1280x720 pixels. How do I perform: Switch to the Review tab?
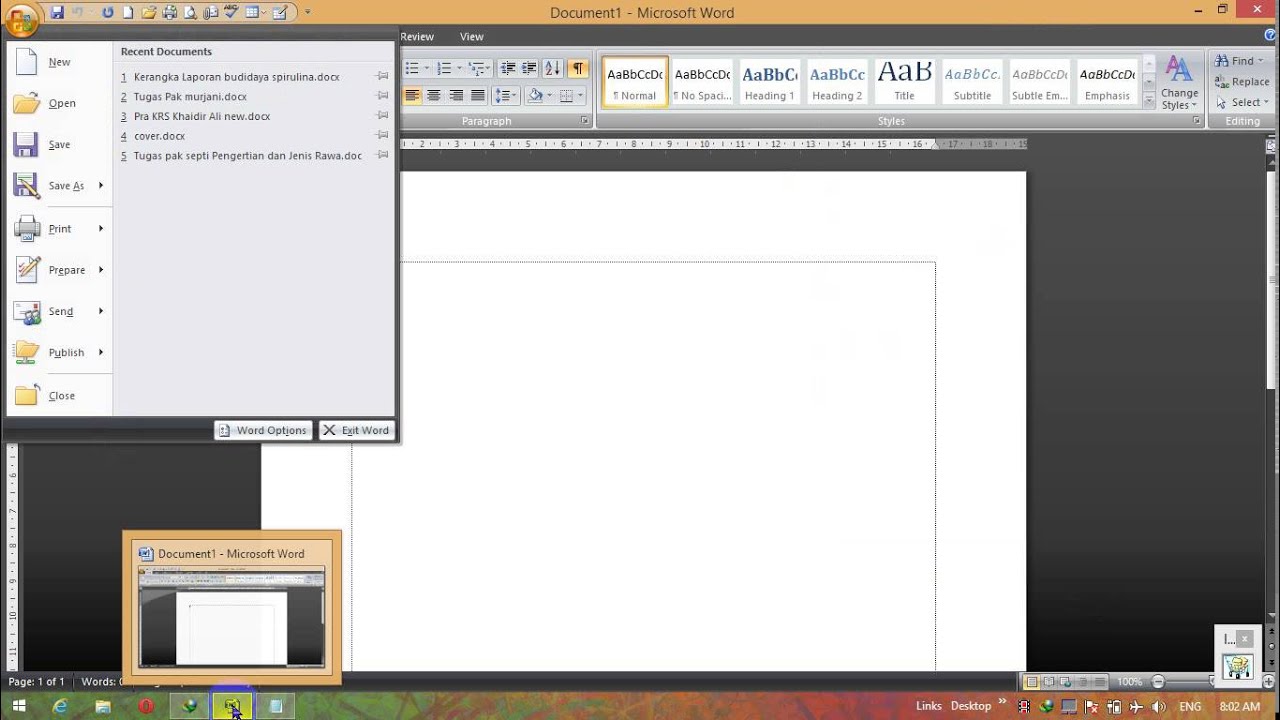tap(417, 37)
